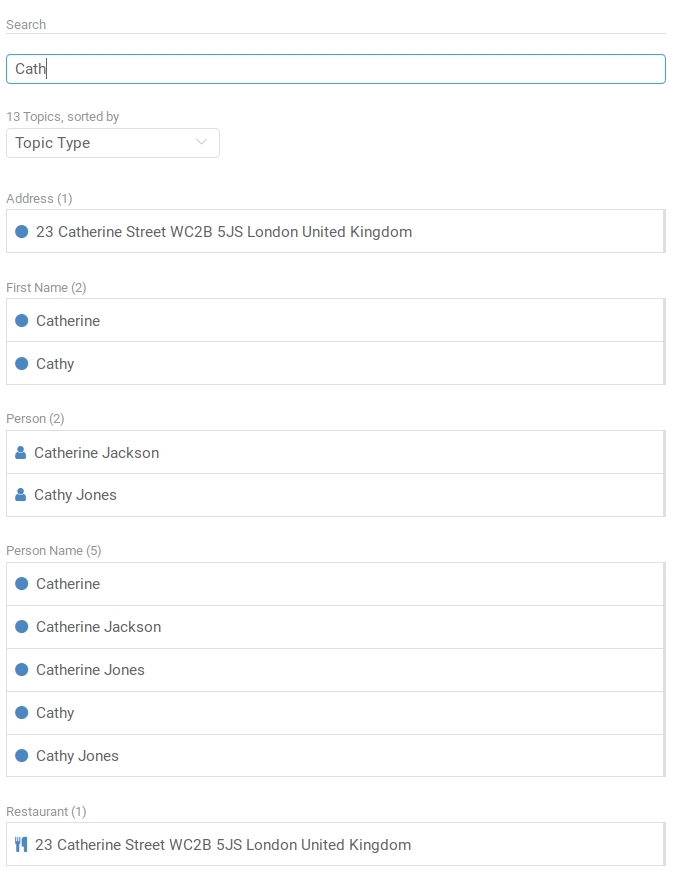Click the dot icon beside First Name Cathy
680x876 pixels.
22,364
